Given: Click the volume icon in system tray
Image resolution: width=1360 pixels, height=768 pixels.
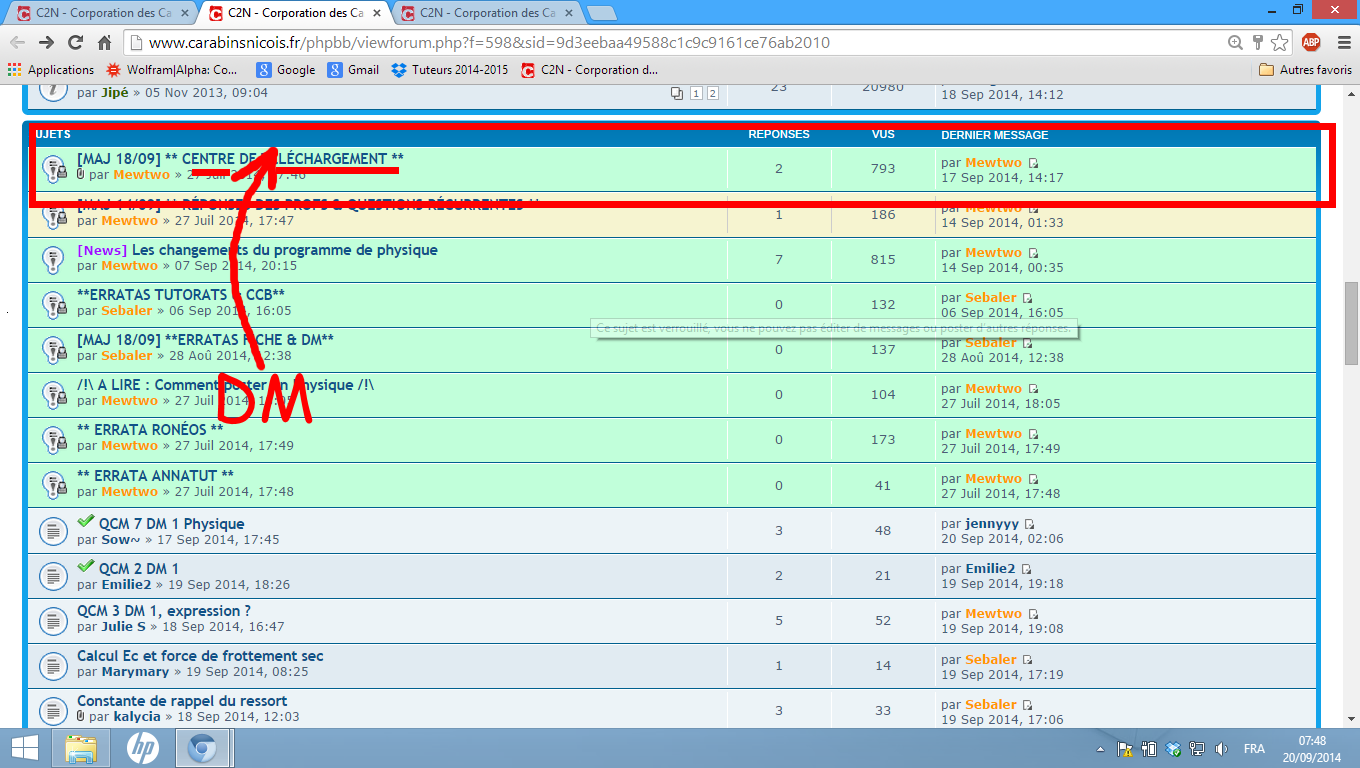Looking at the screenshot, I should point(1220,748).
